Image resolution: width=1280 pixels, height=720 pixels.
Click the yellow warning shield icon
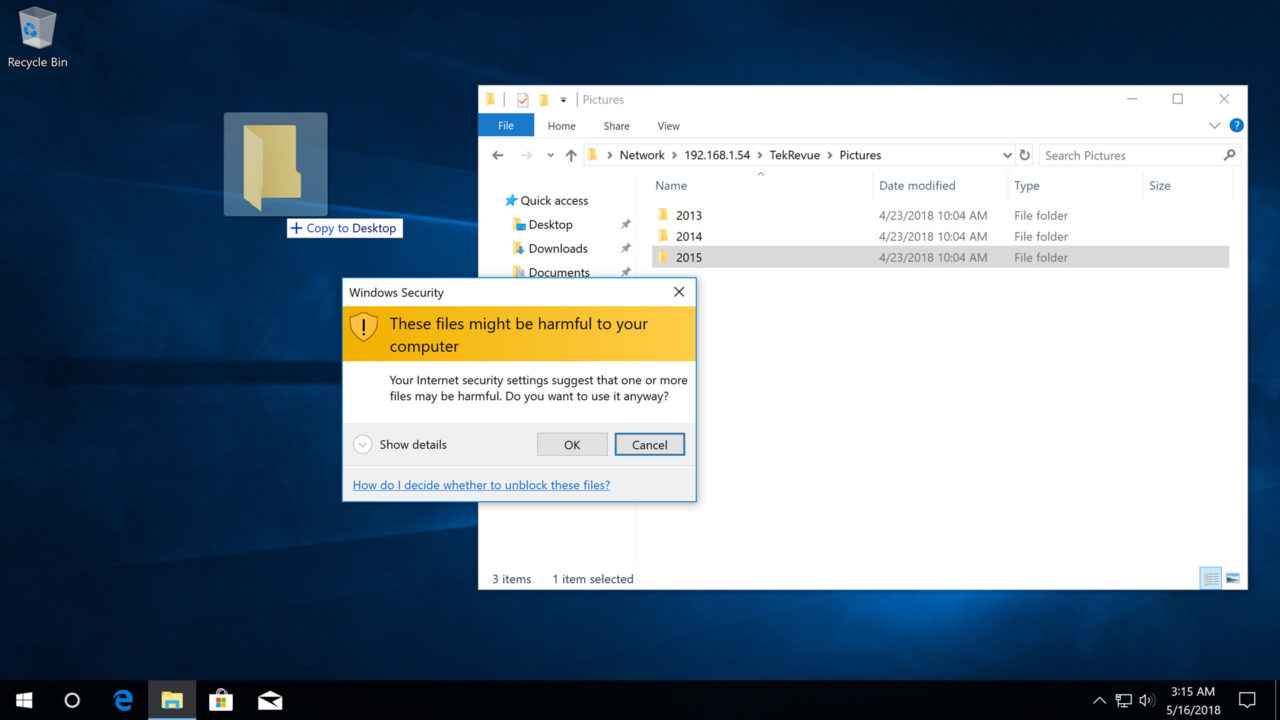(x=364, y=326)
